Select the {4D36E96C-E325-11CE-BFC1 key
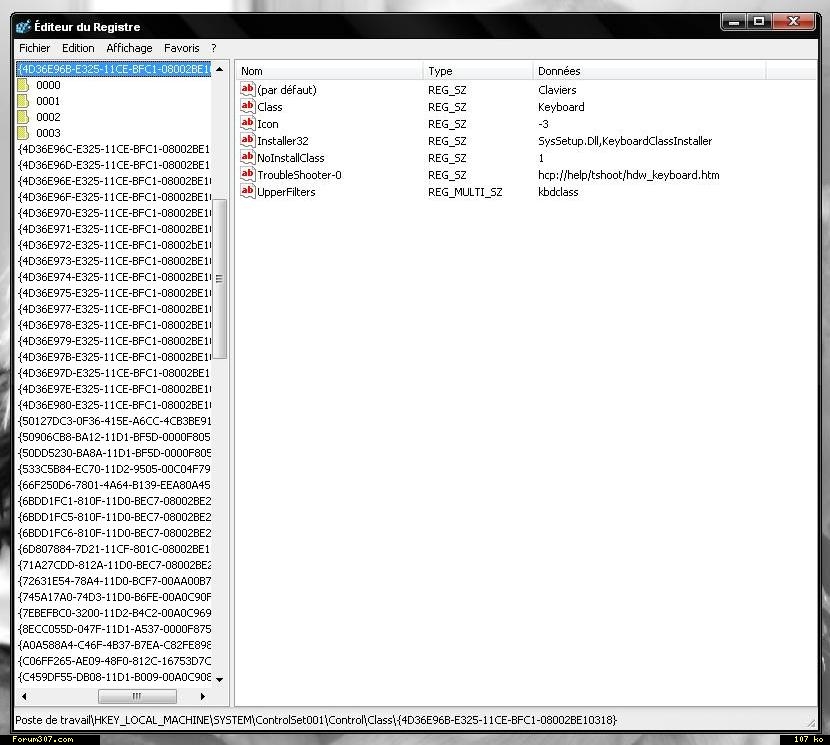 (x=114, y=149)
